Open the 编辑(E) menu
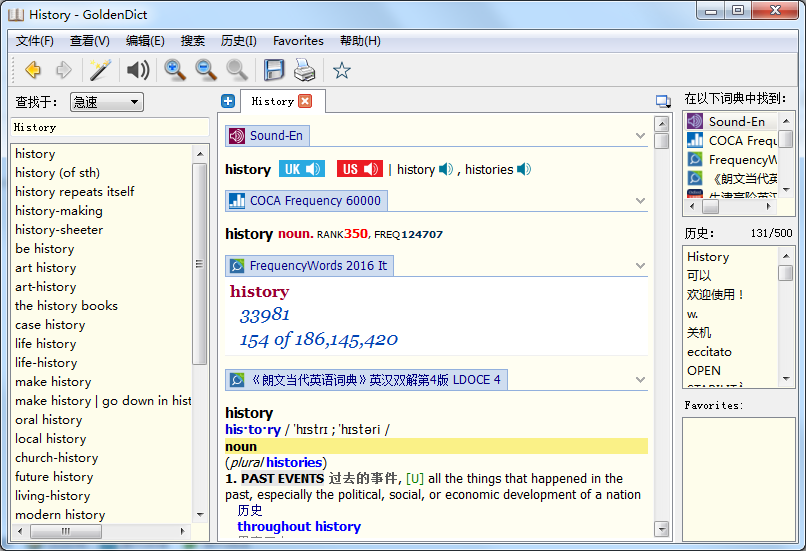Image resolution: width=806 pixels, height=551 pixels. tap(145, 41)
